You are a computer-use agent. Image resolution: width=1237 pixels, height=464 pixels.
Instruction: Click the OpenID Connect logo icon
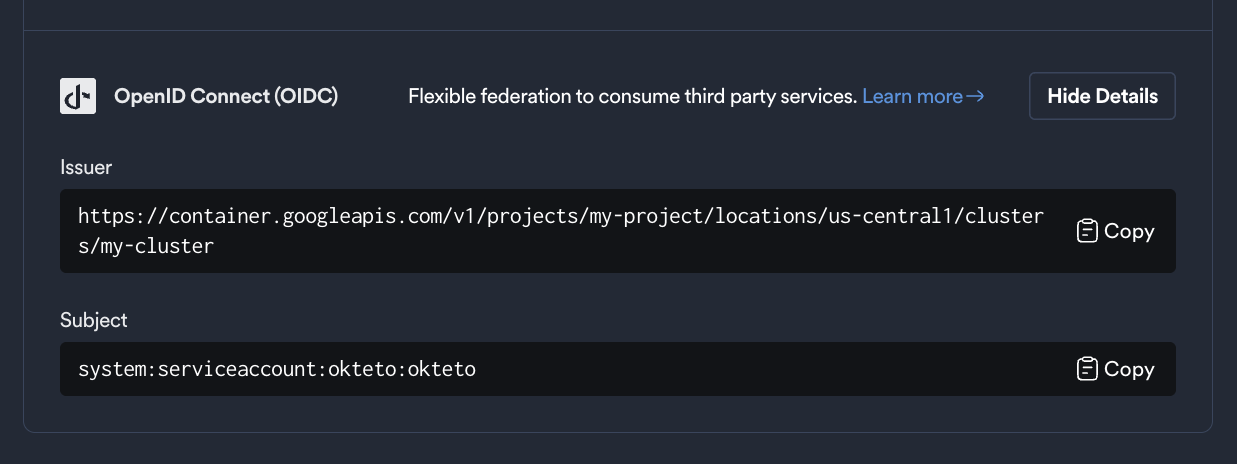pos(78,96)
